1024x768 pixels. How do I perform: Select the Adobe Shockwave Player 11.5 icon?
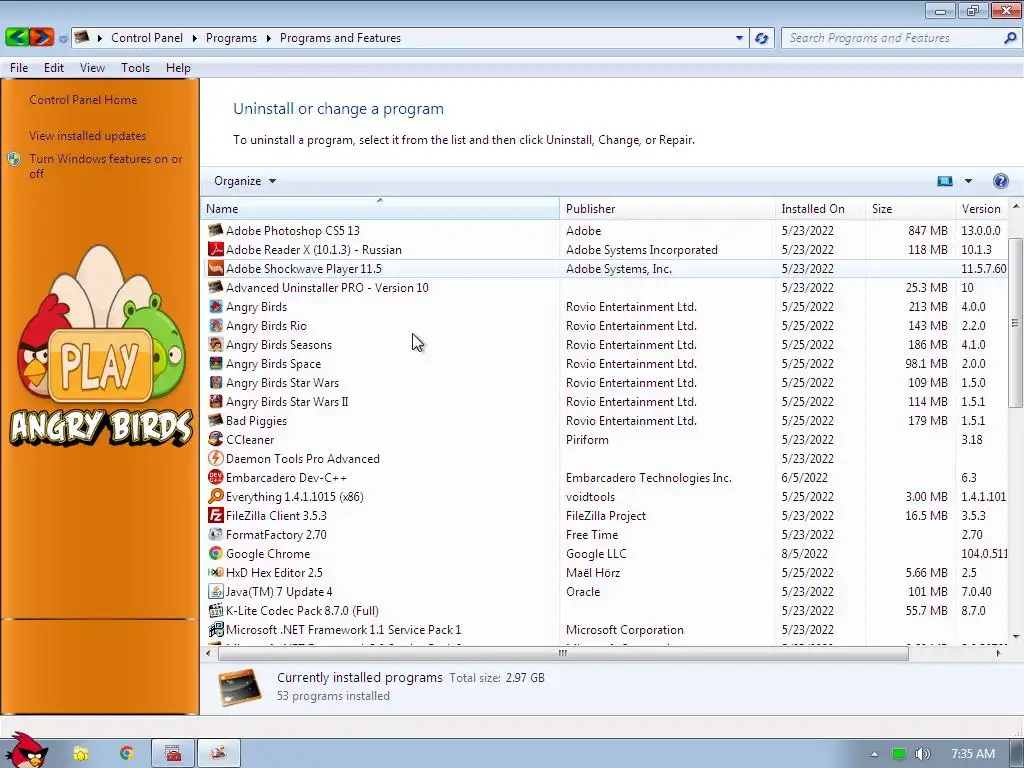(216, 268)
